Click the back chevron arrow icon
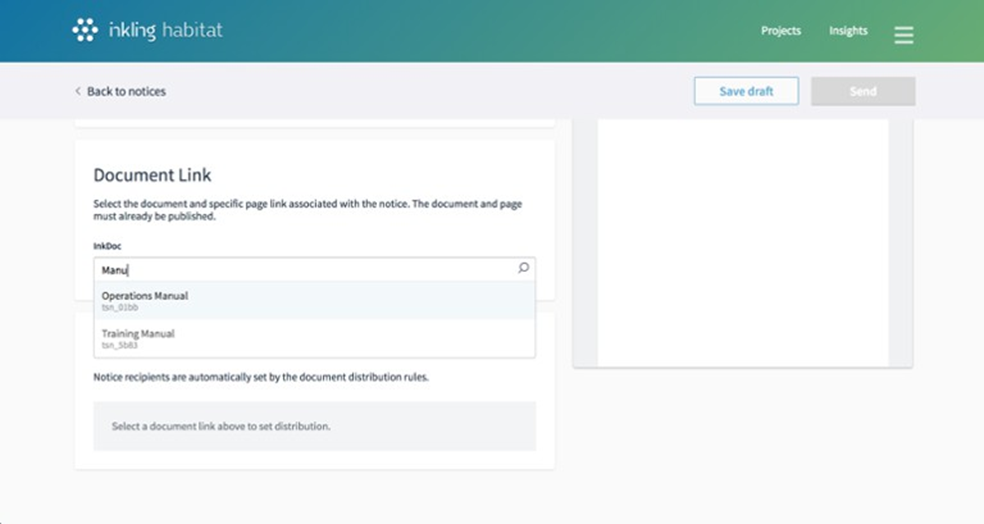Screen dimensions: 984x524 coord(78,91)
